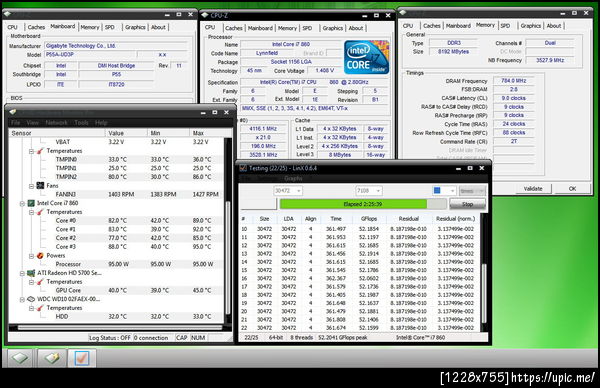
Task: Collapse the WDC WD10 drive node
Action: pos(22,300)
